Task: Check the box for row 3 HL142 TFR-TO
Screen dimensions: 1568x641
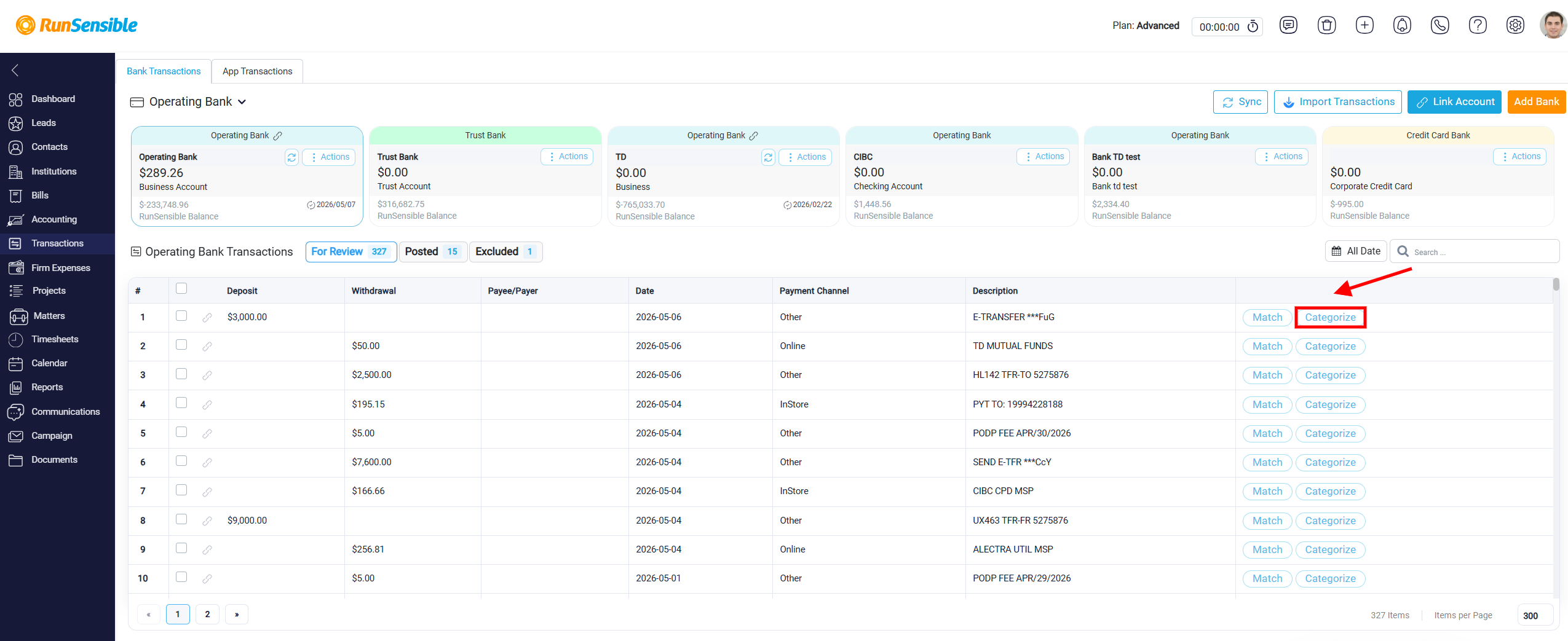Action: click(x=181, y=374)
